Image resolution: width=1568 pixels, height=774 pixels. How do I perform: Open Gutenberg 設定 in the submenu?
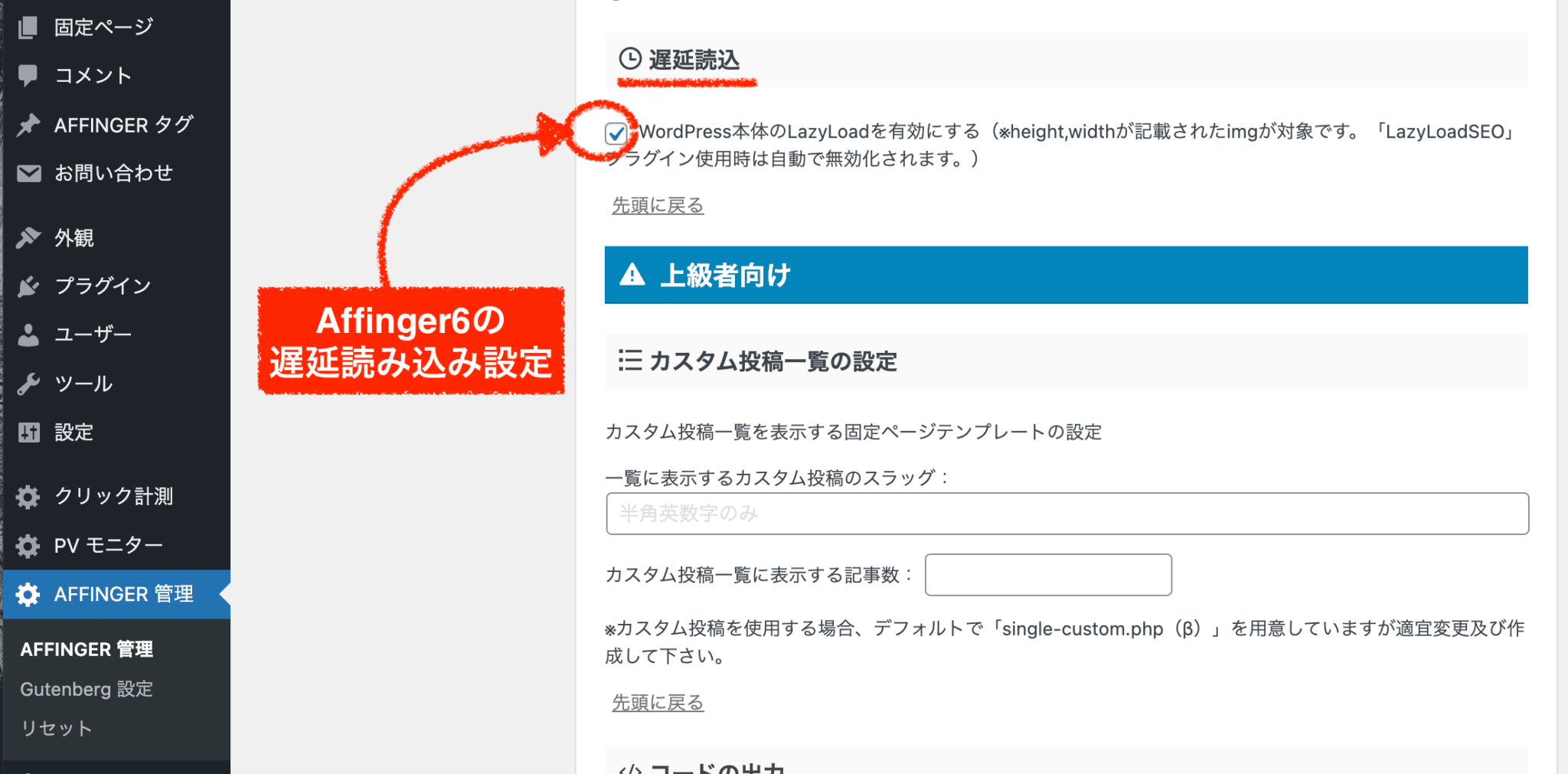(87, 688)
